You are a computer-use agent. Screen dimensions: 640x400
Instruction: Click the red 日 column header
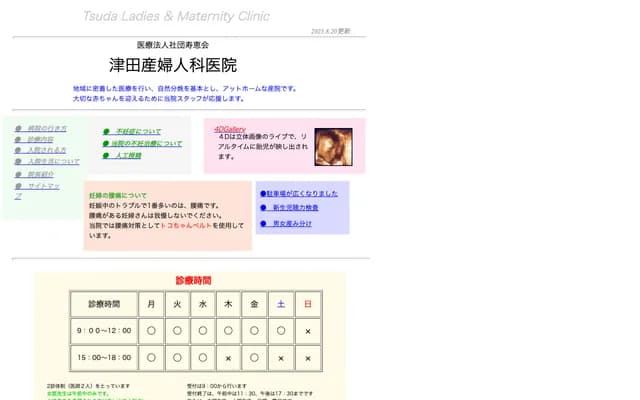[x=308, y=304]
